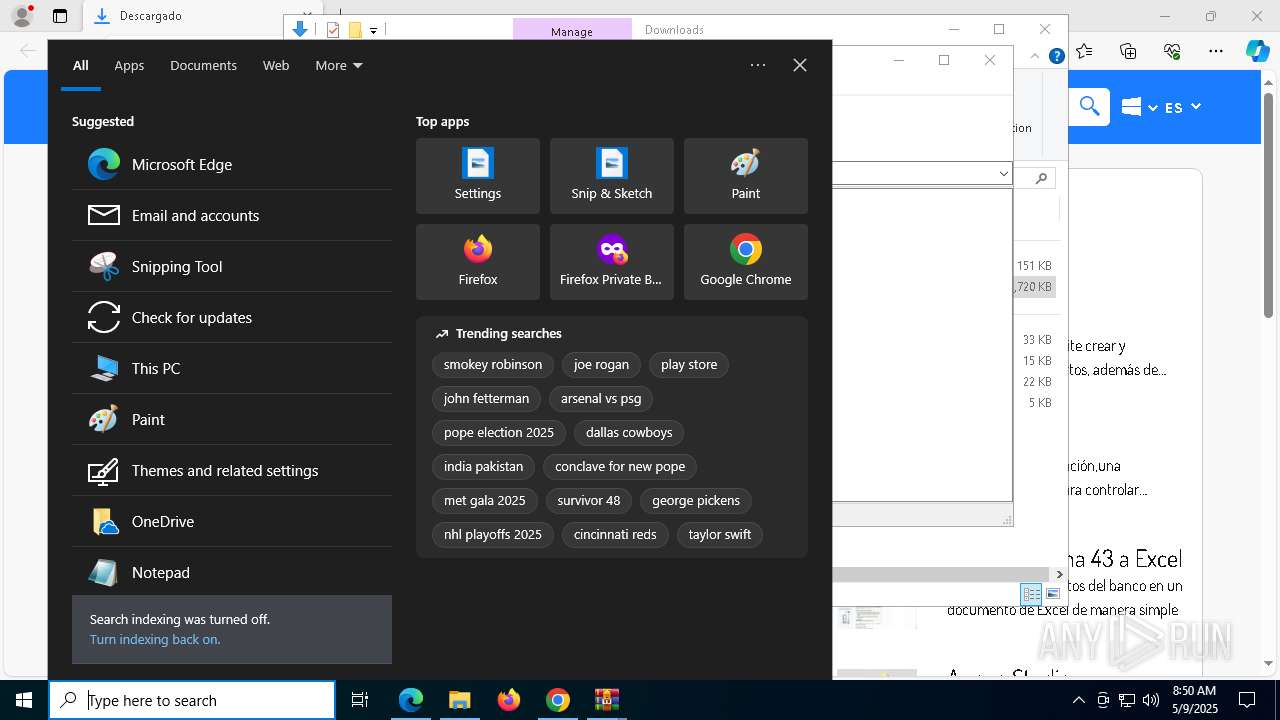Open Notepad from Suggested list
1280x720 pixels.
pyautogui.click(x=232, y=572)
